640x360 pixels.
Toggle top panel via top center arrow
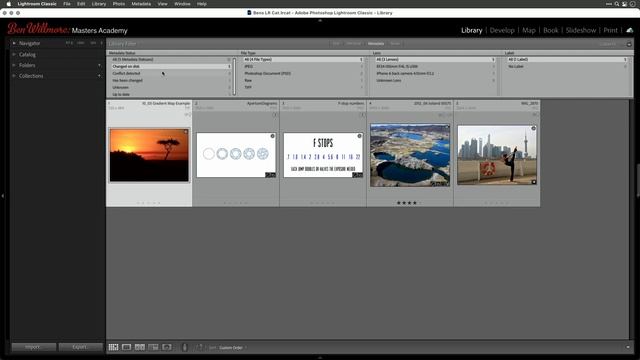tap(320, 20)
